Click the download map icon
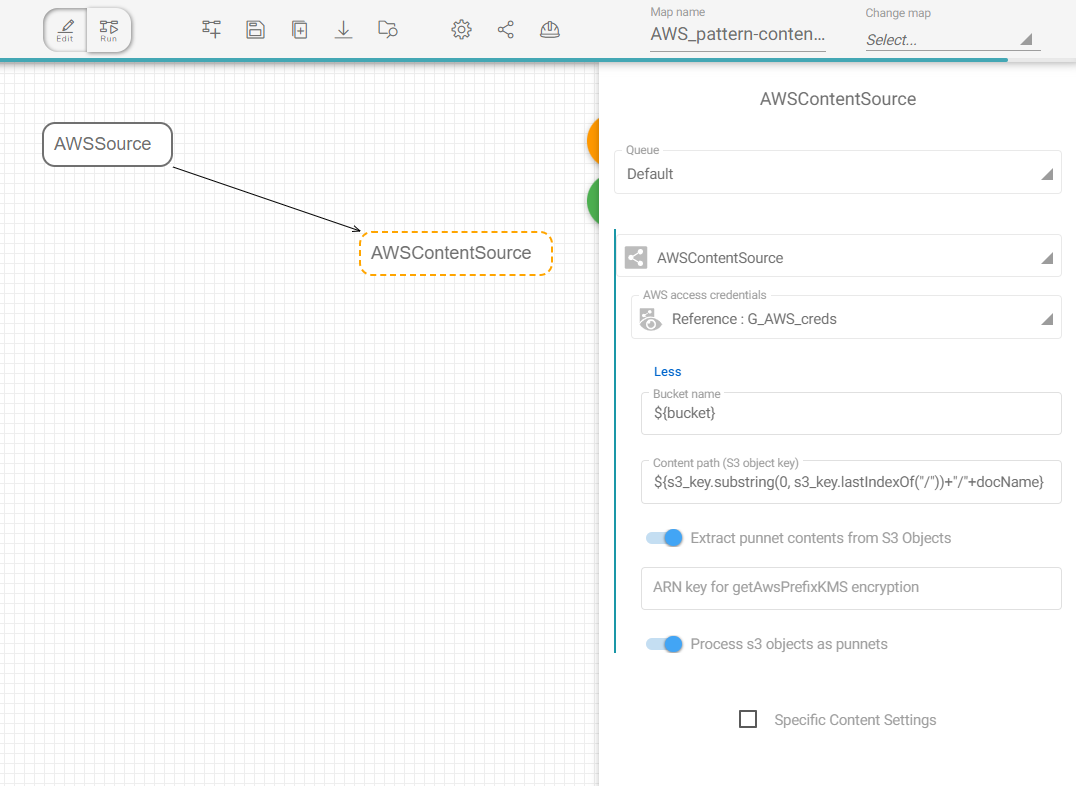The image size is (1076, 786). pos(343,30)
